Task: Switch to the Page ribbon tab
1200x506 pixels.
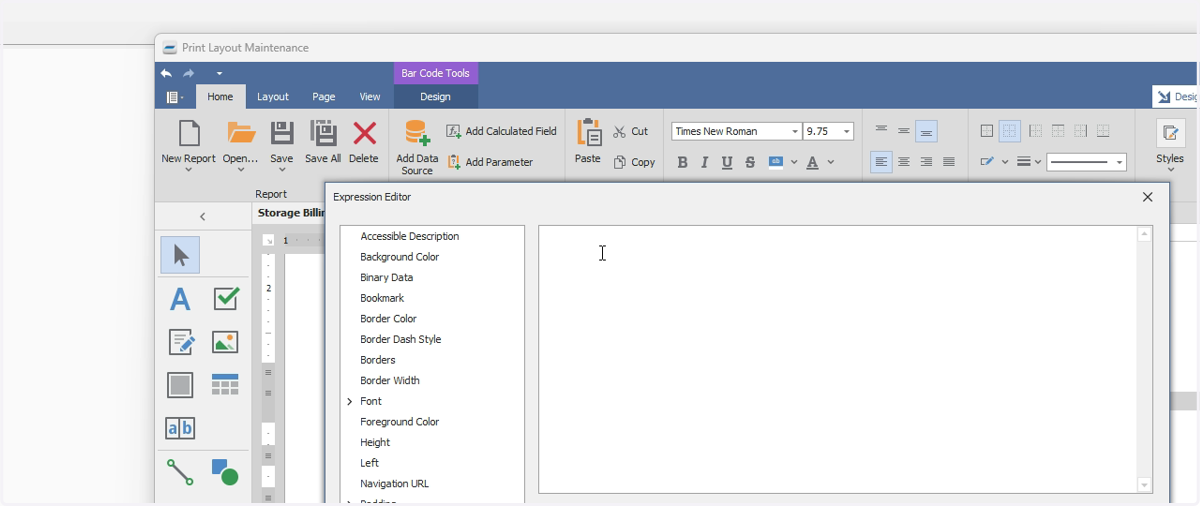Action: pos(323,97)
